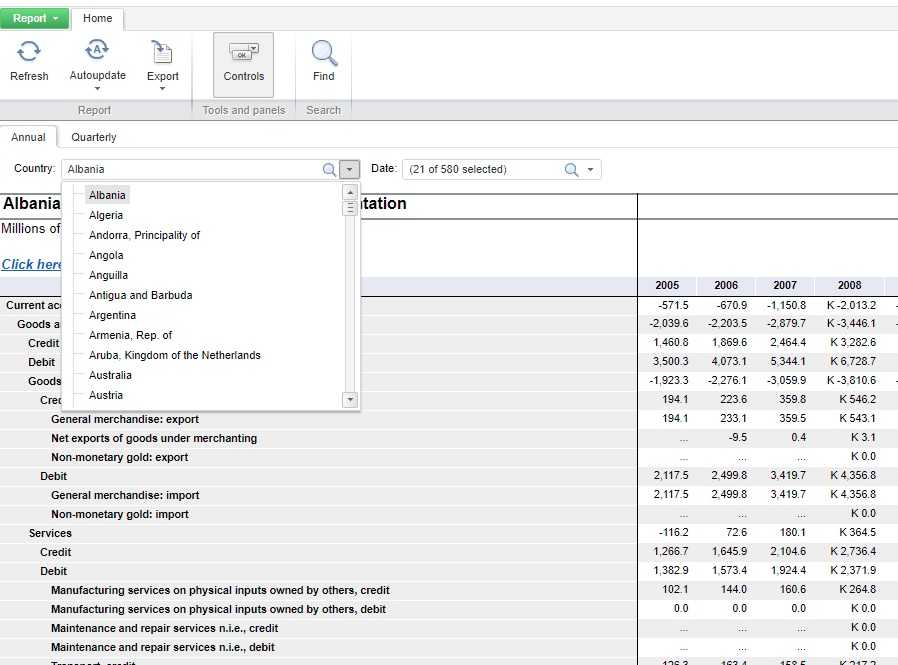This screenshot has width=898, height=665.
Task: Choose Australia in the country list
Action: click(x=110, y=375)
